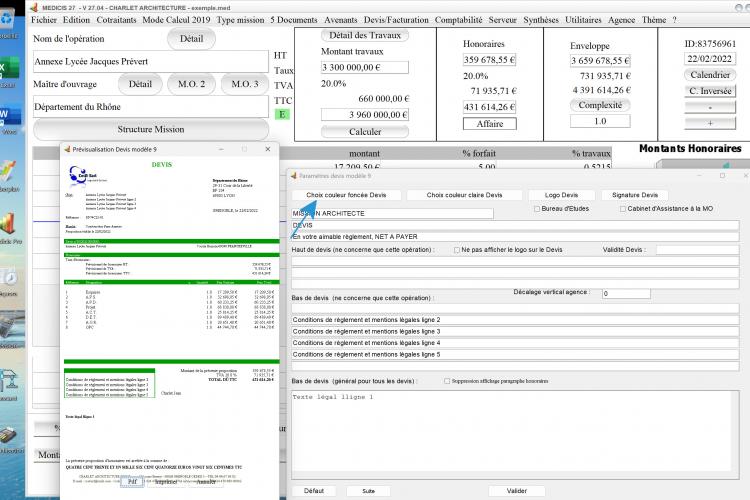This screenshot has width=750, height=500.
Task: Click the Valider button
Action: [x=517, y=491]
